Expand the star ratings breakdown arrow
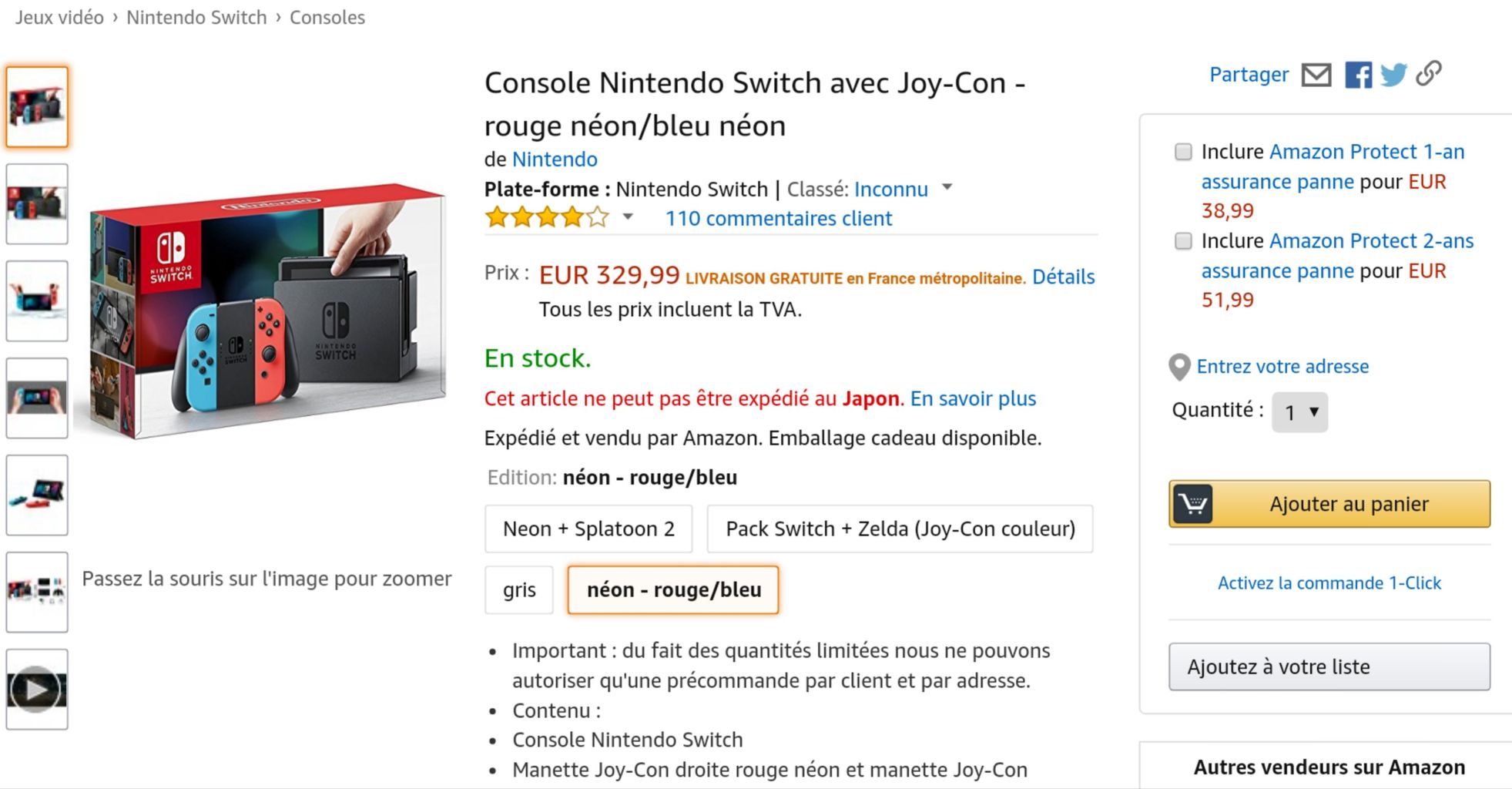Viewport: 1512px width, 789px height. (628, 217)
